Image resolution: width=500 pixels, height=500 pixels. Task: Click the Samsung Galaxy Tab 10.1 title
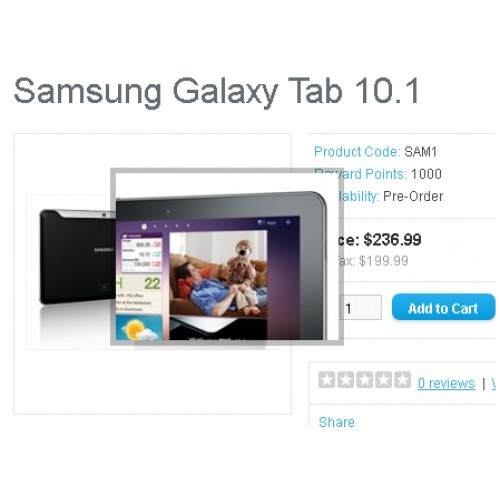click(x=216, y=91)
